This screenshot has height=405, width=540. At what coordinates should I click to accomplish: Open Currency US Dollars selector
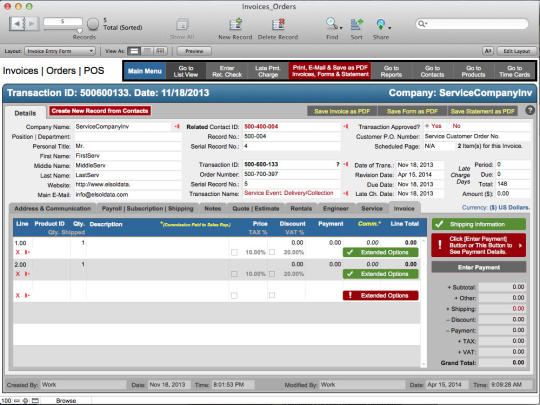(495, 208)
